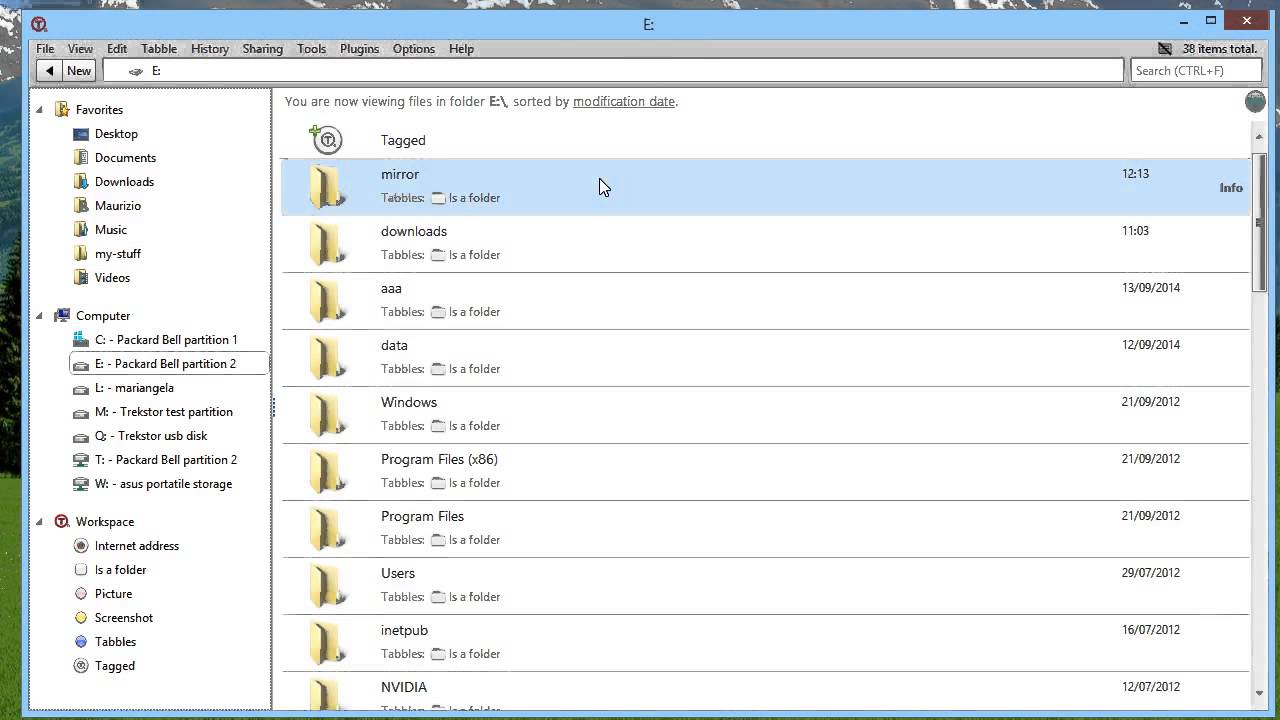Select the Picture tabble
The image size is (1280, 720).
pos(103,593)
